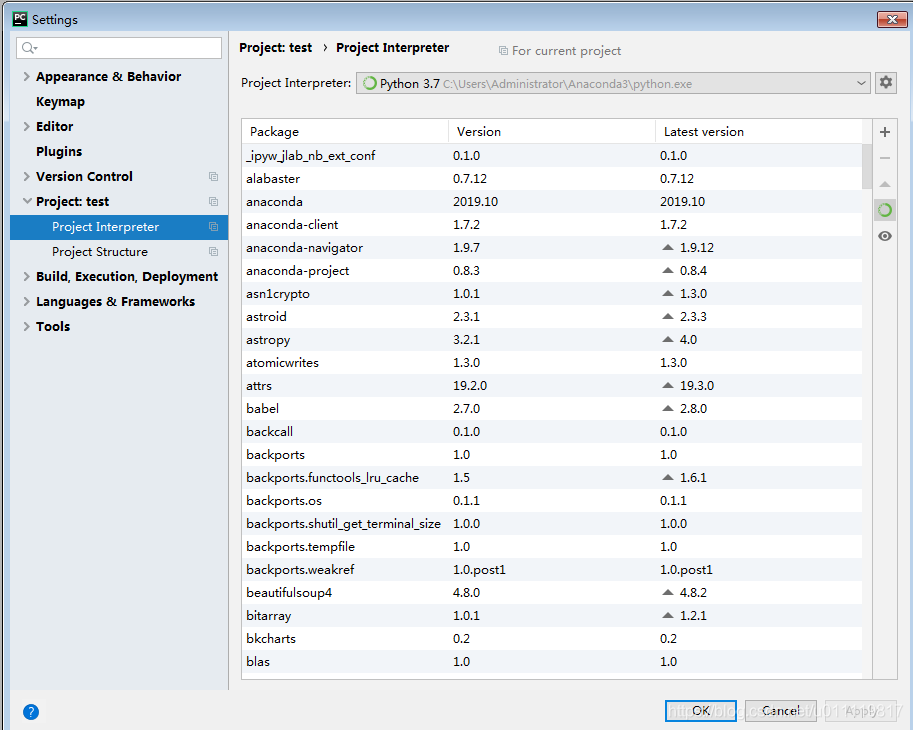Expand Languages & Frameworks chevron

point(26,302)
